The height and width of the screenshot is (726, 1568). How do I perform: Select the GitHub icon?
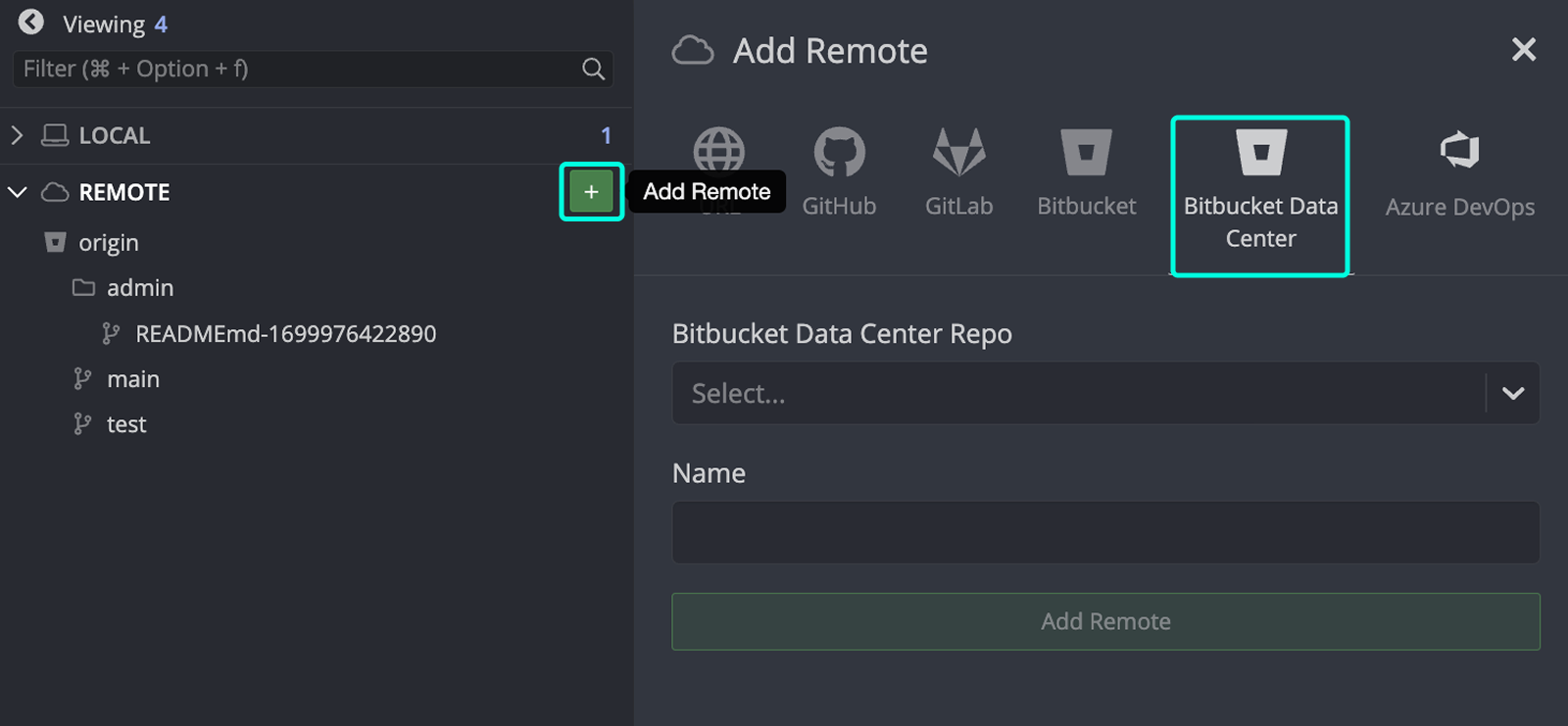tap(839, 153)
